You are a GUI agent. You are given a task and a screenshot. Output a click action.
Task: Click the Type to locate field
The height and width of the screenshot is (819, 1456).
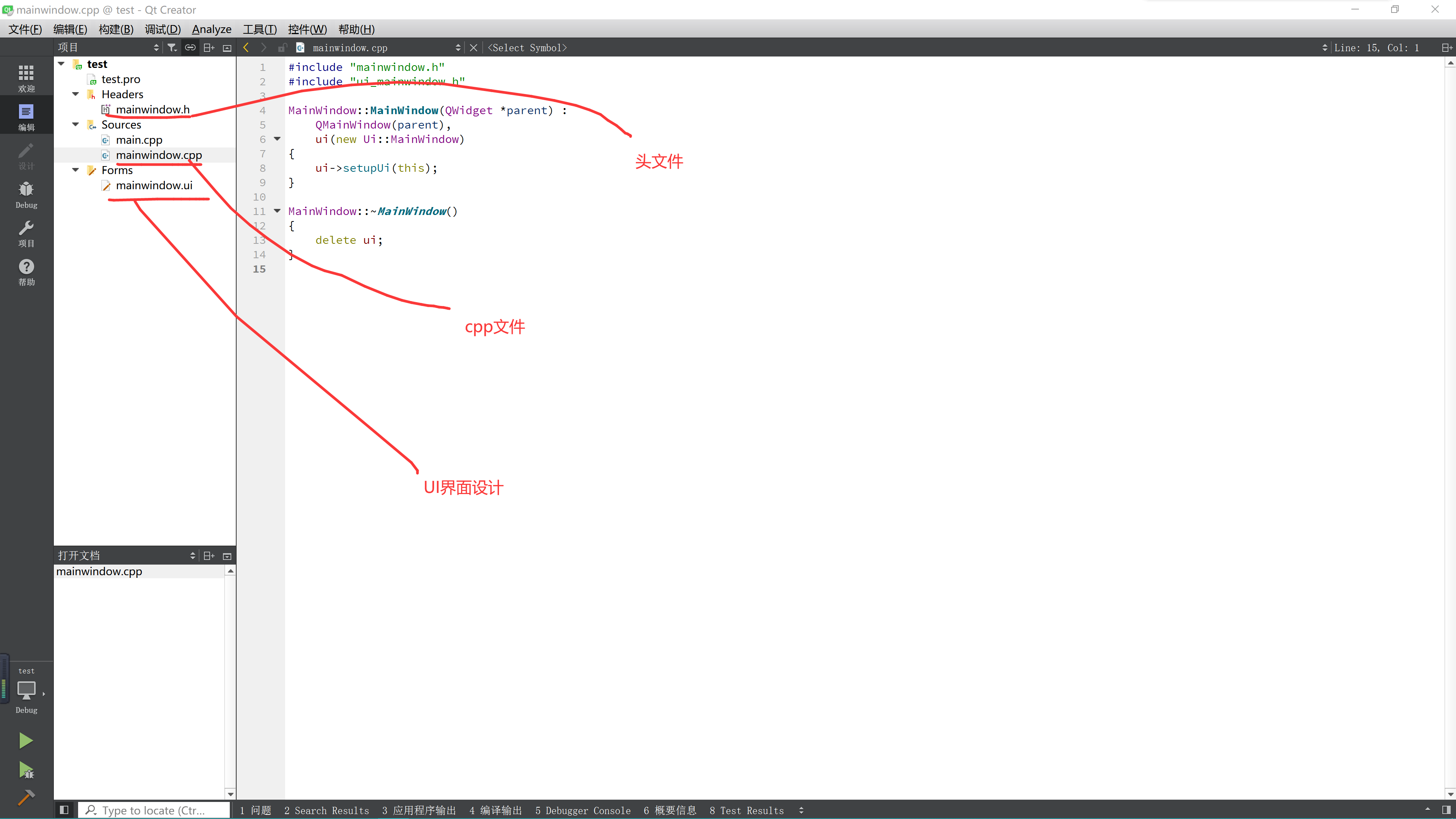pos(154,810)
